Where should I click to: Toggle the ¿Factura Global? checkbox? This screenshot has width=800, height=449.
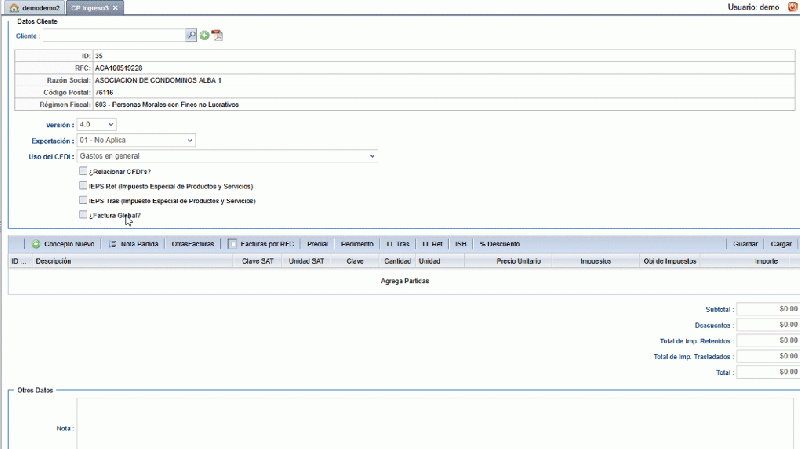[x=84, y=214]
